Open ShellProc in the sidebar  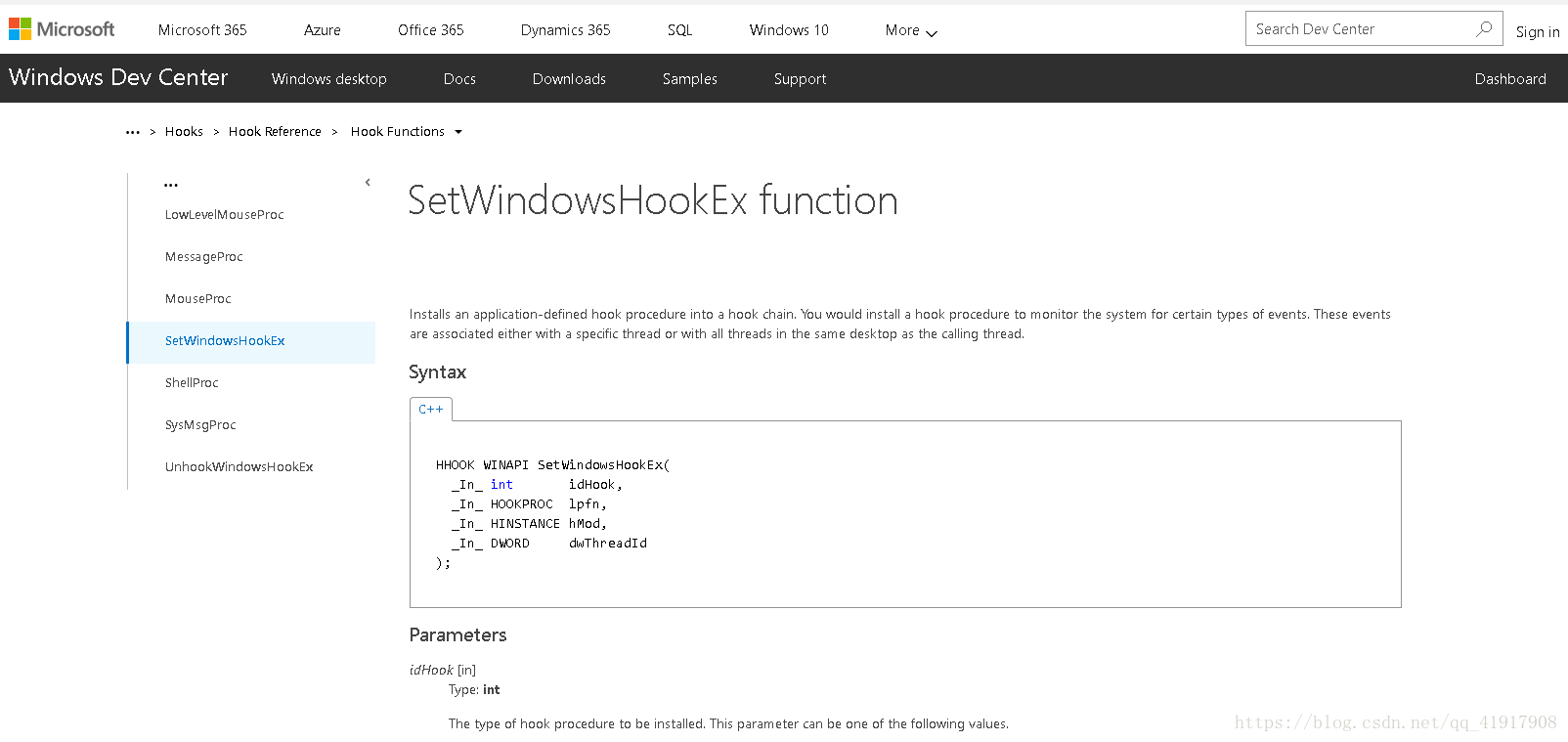192,383
